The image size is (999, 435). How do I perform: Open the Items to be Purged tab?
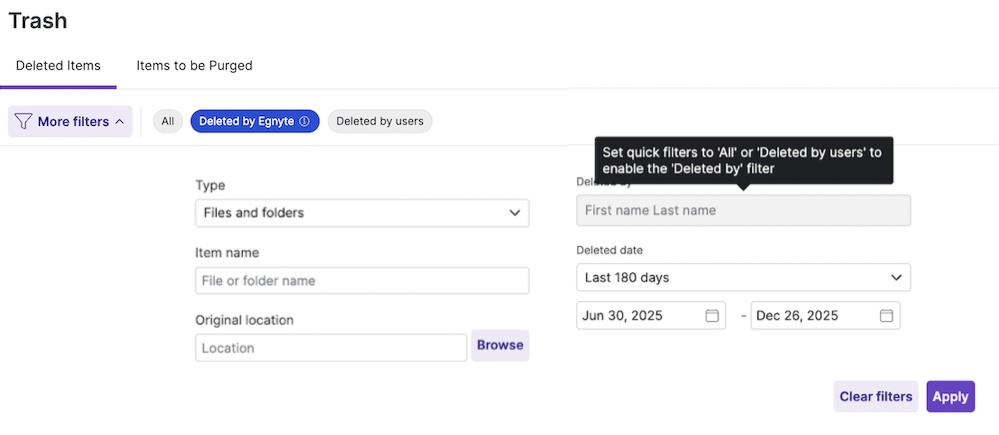pos(194,66)
